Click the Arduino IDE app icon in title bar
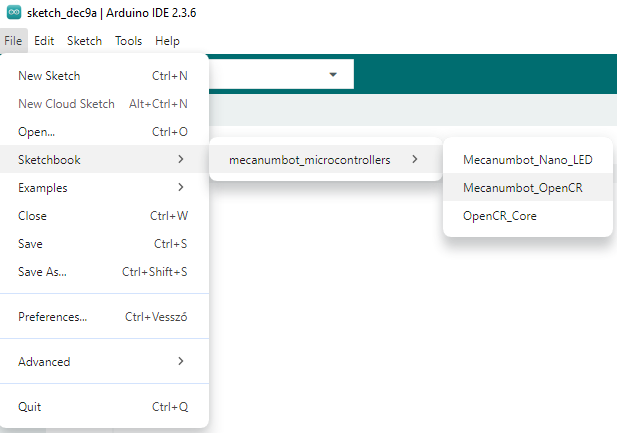 click(14, 13)
